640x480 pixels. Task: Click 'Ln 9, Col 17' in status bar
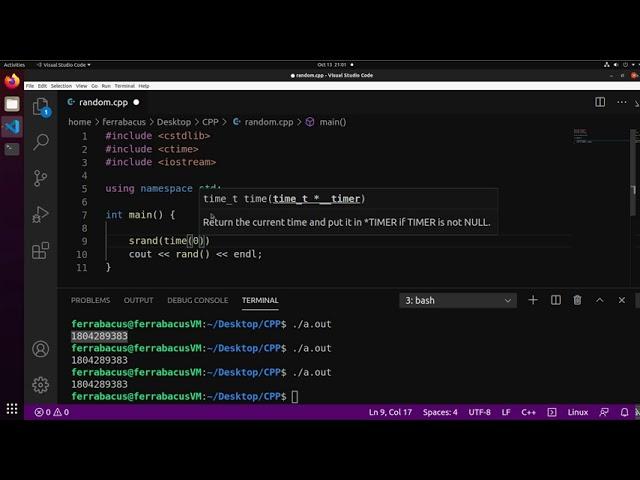(390, 412)
